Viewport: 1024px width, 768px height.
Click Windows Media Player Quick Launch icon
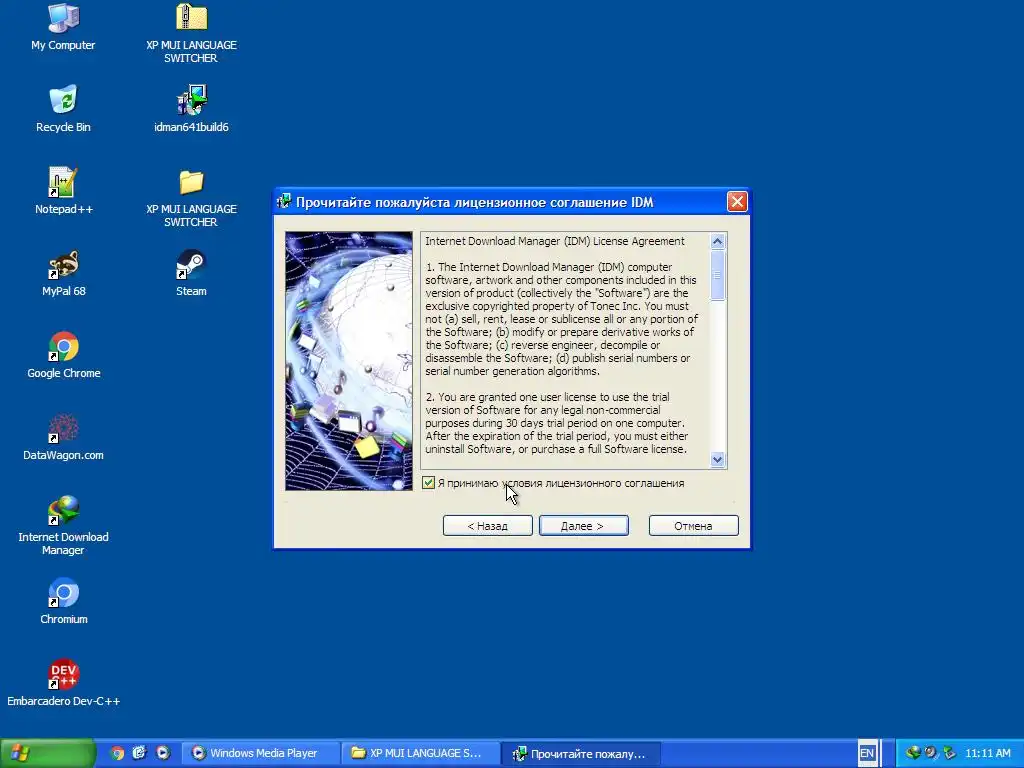click(163, 753)
